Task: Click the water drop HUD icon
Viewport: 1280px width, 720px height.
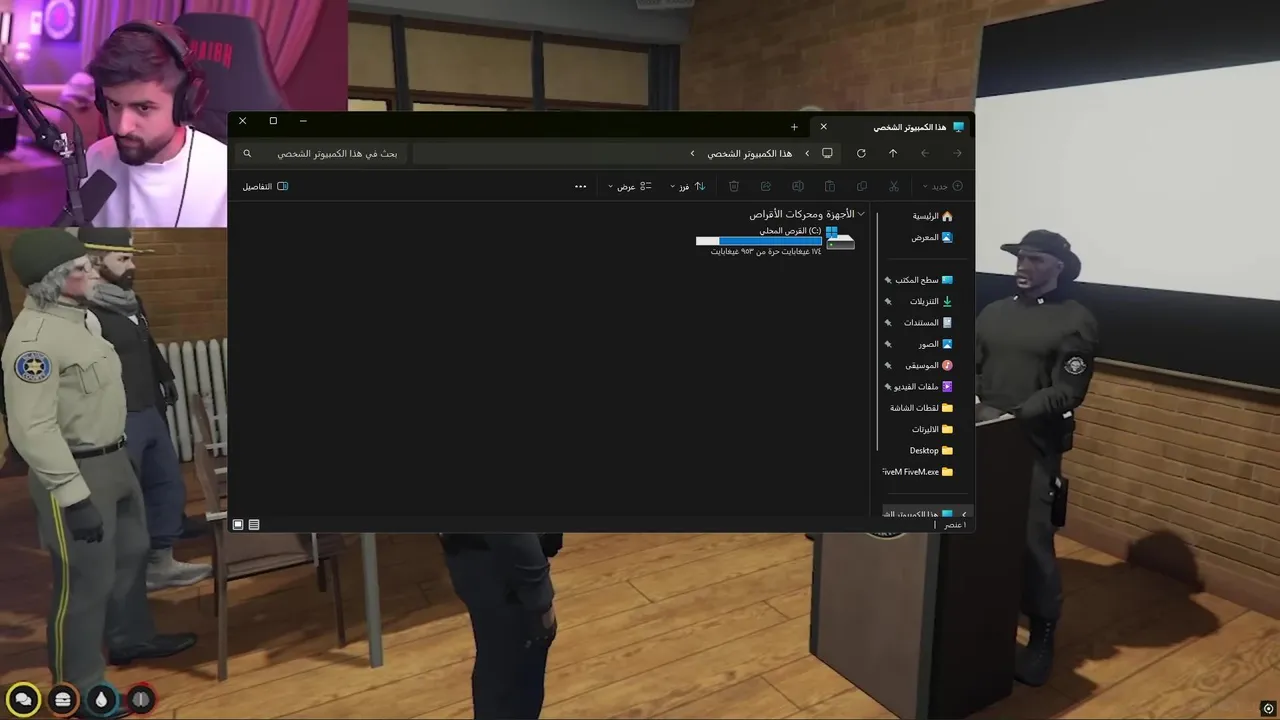Action: (101, 700)
